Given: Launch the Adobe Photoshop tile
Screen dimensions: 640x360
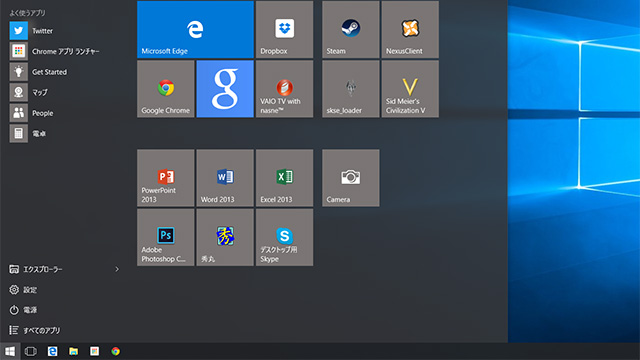Looking at the screenshot, I should (166, 238).
